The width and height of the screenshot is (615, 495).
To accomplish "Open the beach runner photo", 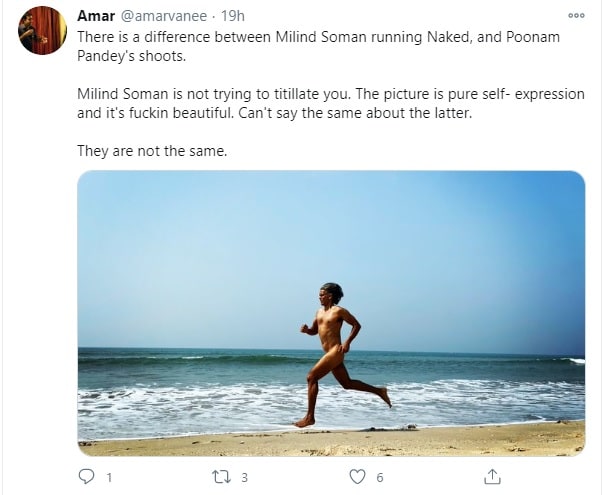I will pyautogui.click(x=331, y=313).
